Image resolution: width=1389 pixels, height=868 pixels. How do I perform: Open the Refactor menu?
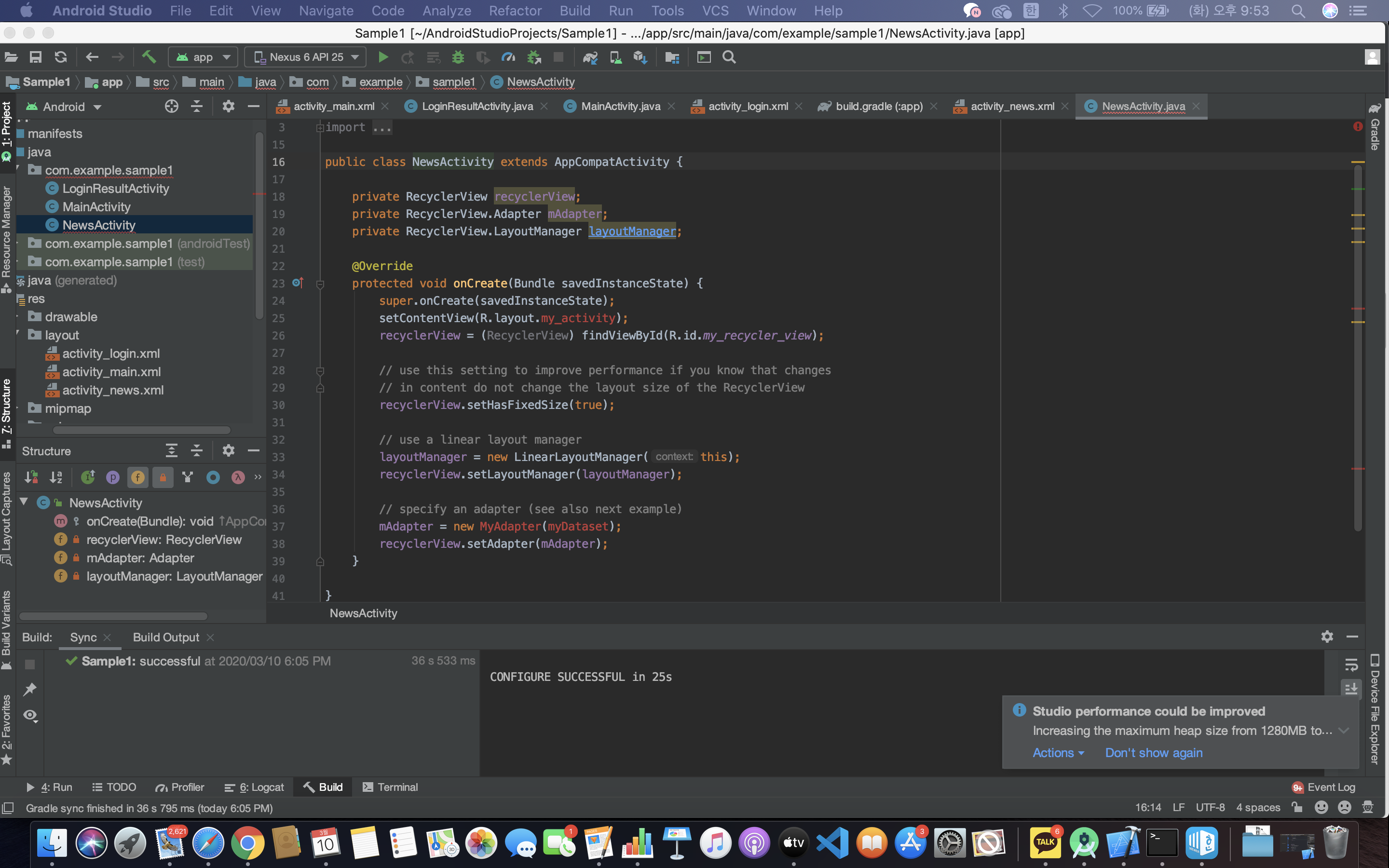tap(515, 10)
